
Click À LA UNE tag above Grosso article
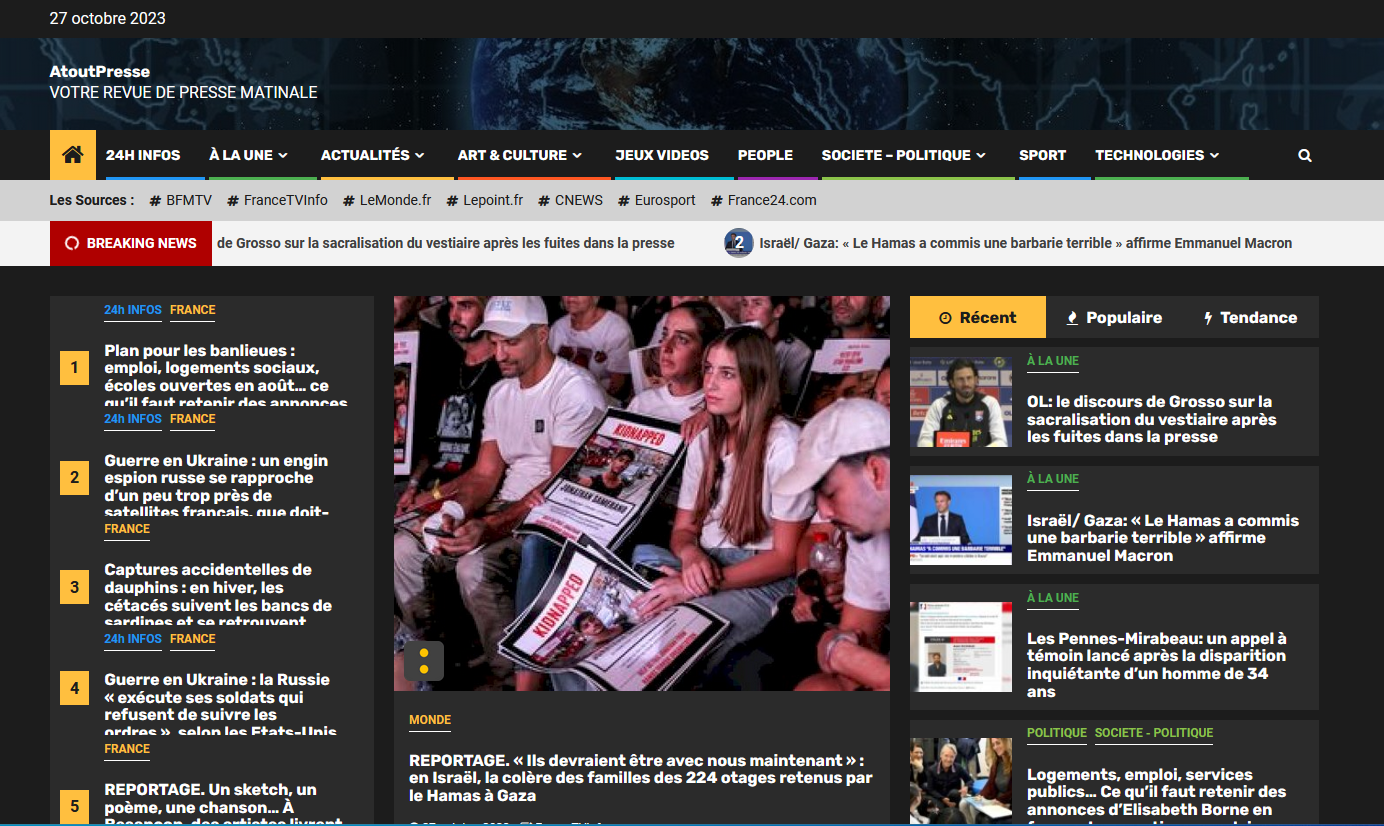[1053, 361]
